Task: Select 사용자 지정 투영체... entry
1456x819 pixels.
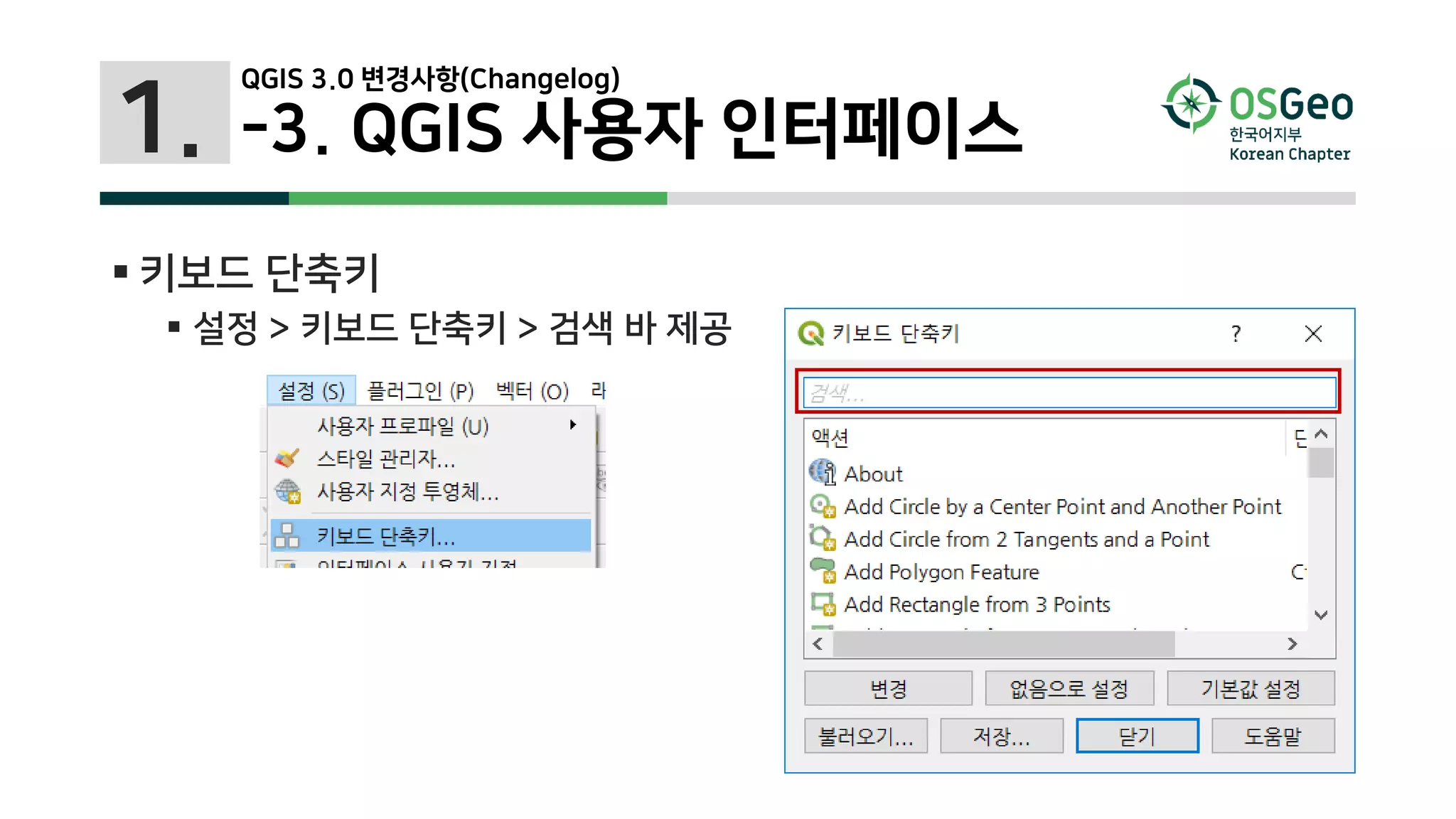Action: (432, 491)
